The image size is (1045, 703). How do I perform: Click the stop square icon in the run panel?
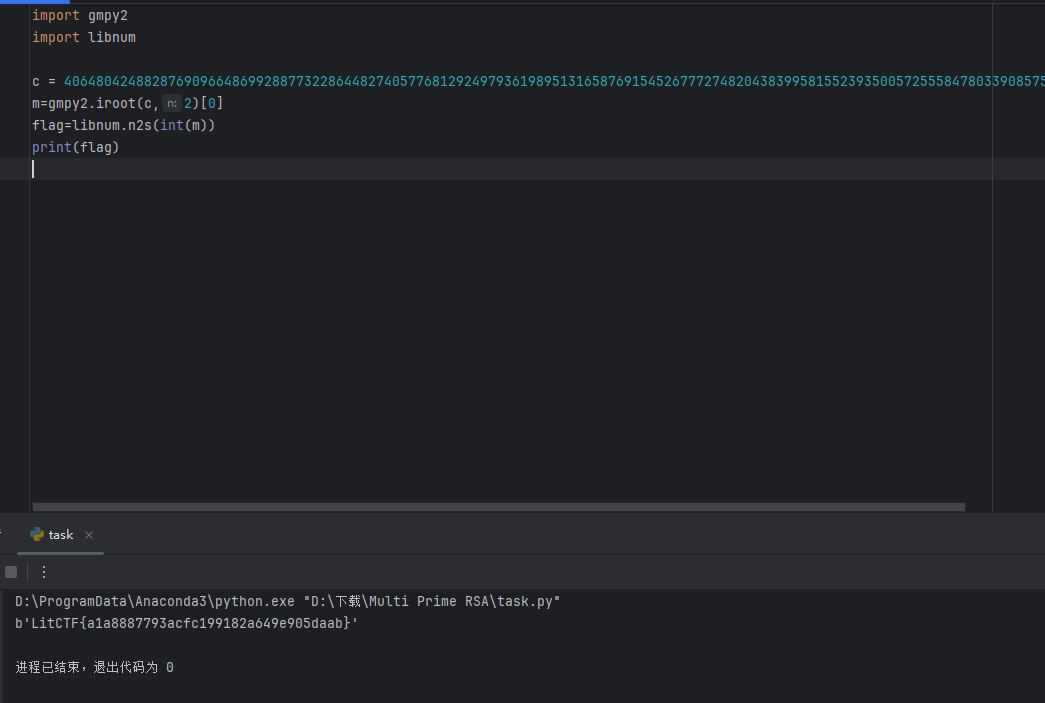10,571
